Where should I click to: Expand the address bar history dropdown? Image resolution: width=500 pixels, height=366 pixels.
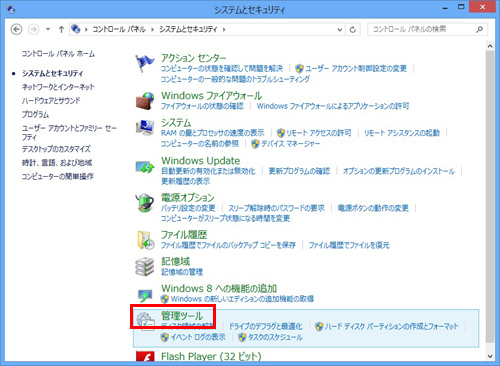(x=340, y=29)
